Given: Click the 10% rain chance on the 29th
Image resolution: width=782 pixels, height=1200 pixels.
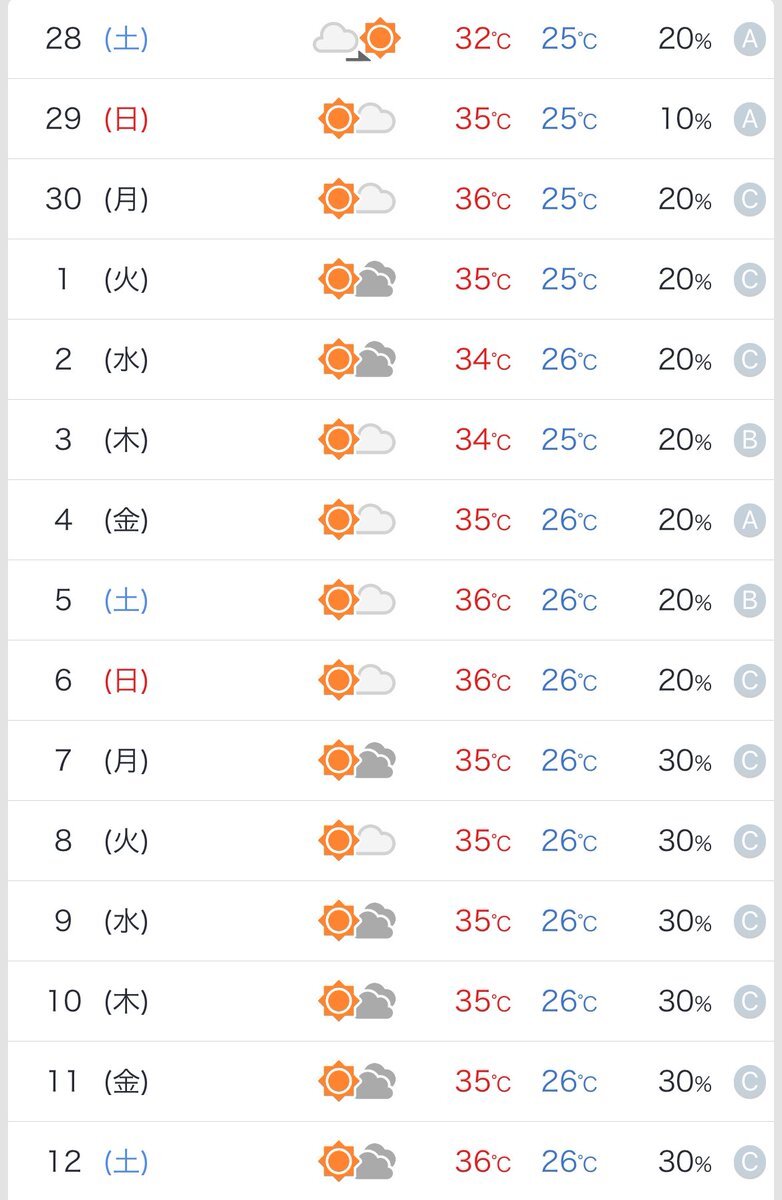Looking at the screenshot, I should coord(685,119).
